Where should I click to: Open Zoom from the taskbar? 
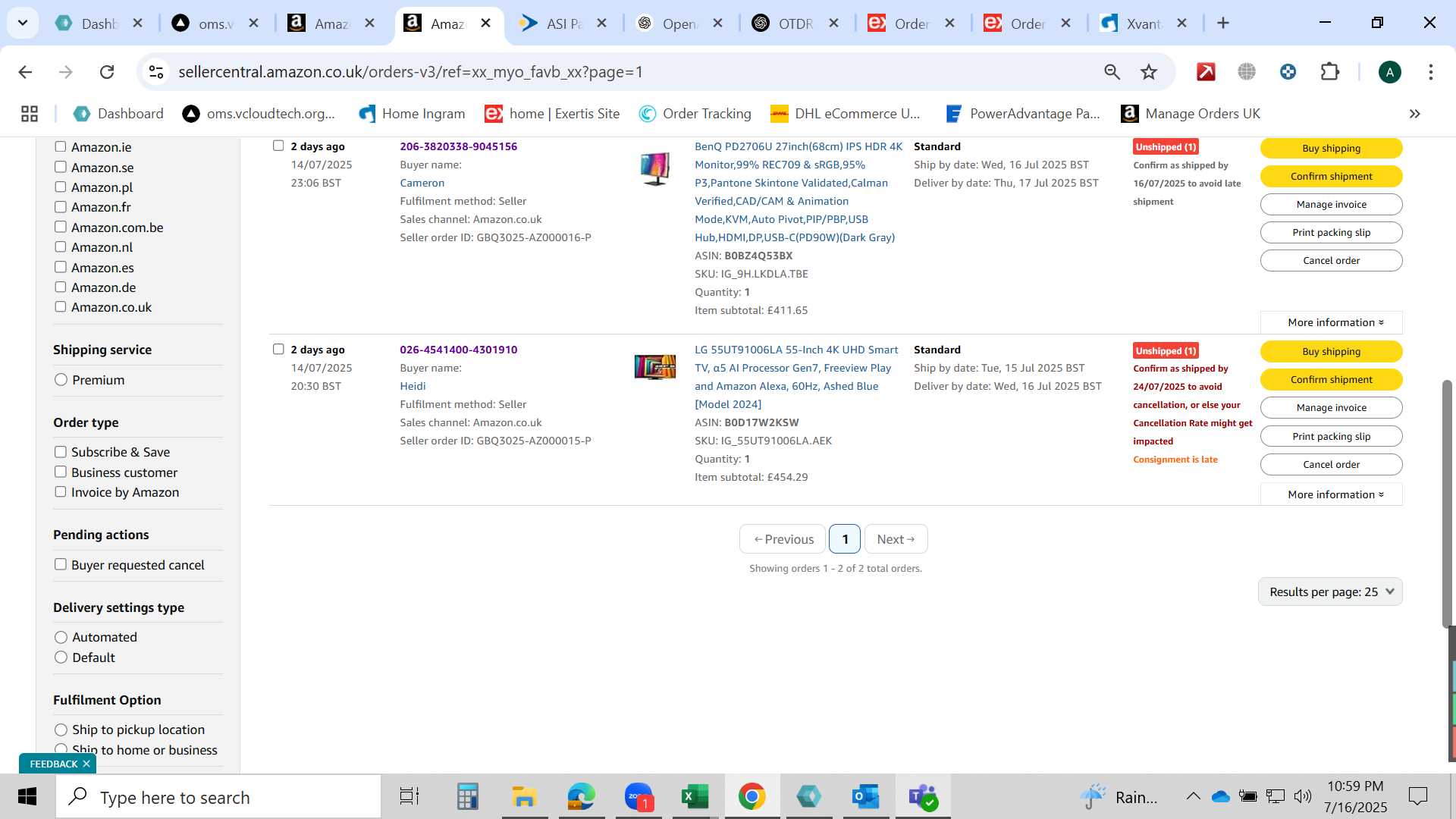pos(639,797)
